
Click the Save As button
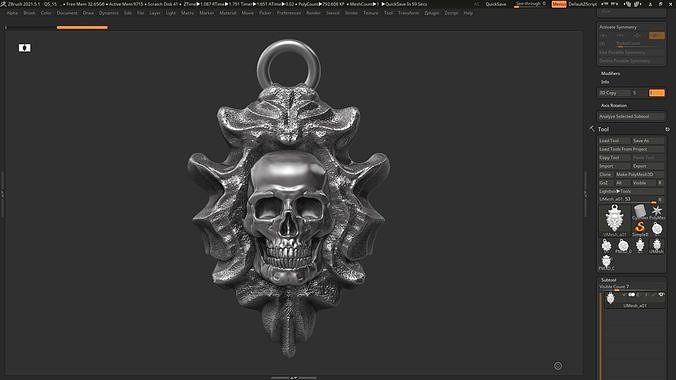coord(648,141)
